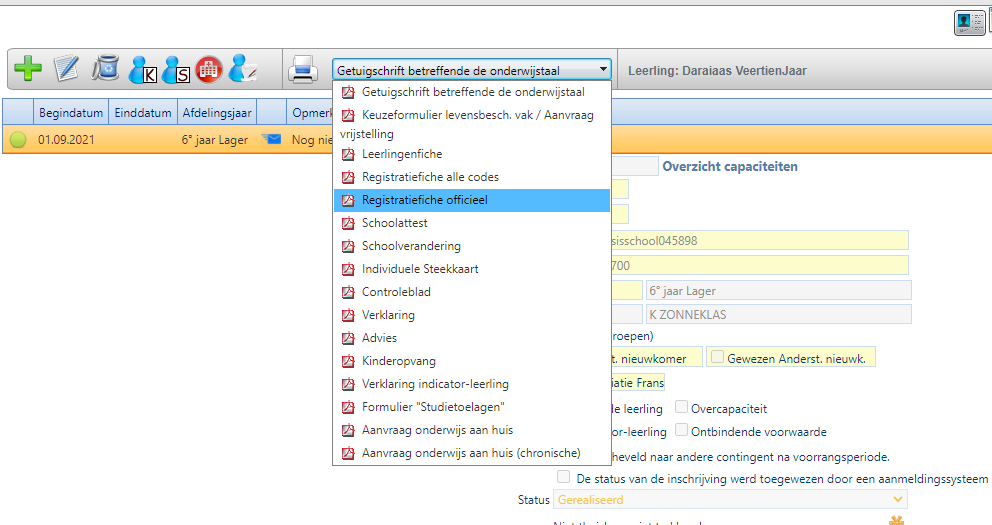The width and height of the screenshot is (992, 525).
Task: Select Leerlingenfiche from the list
Action: [472, 154]
